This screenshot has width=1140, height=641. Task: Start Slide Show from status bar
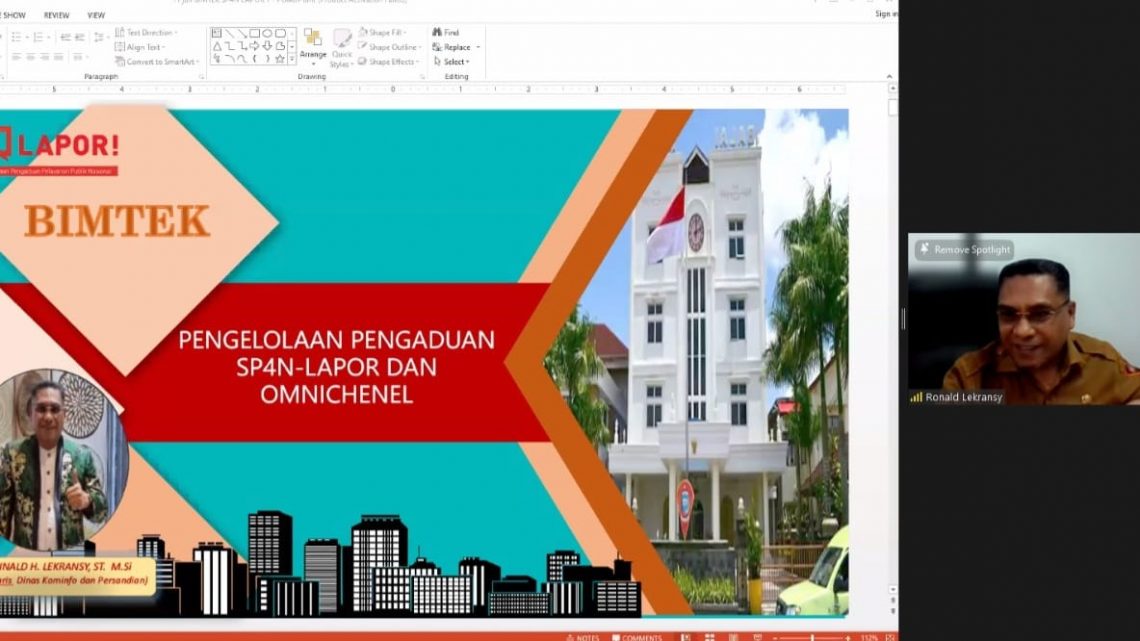pos(758,637)
